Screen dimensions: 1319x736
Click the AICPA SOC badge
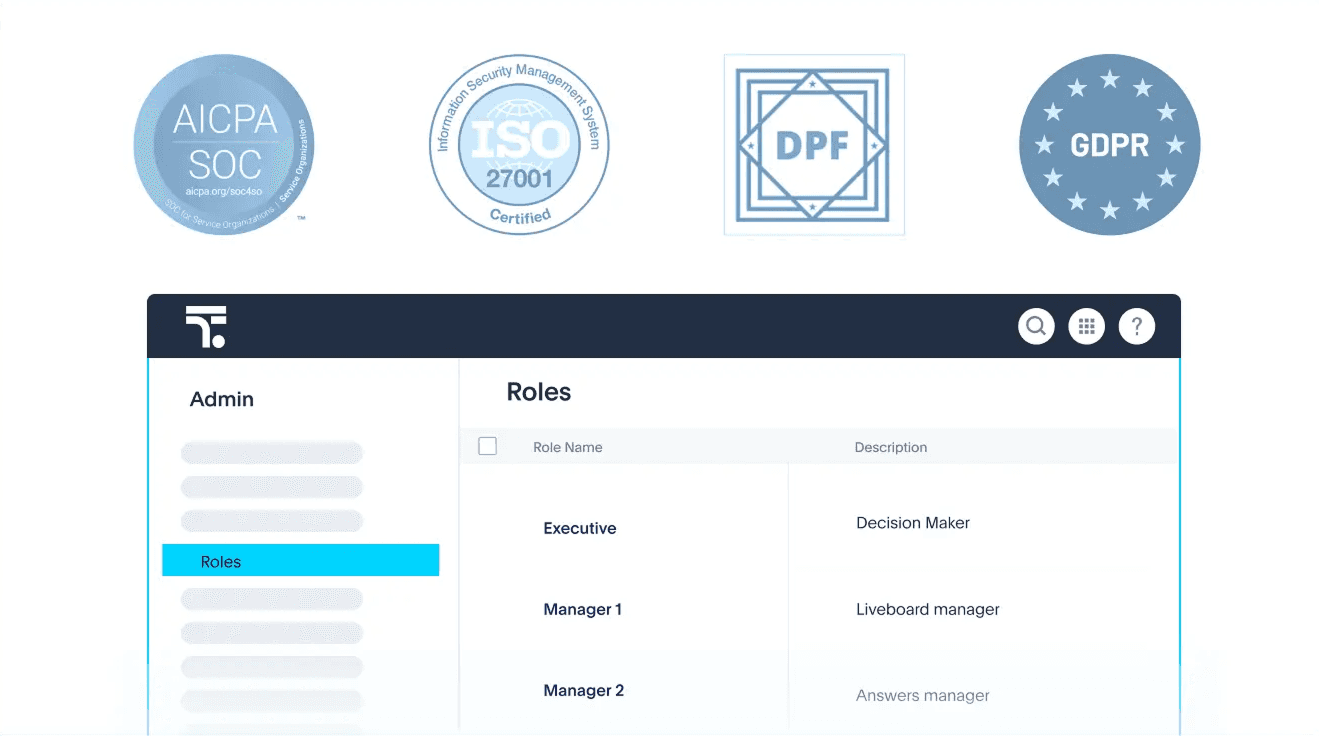[x=224, y=145]
